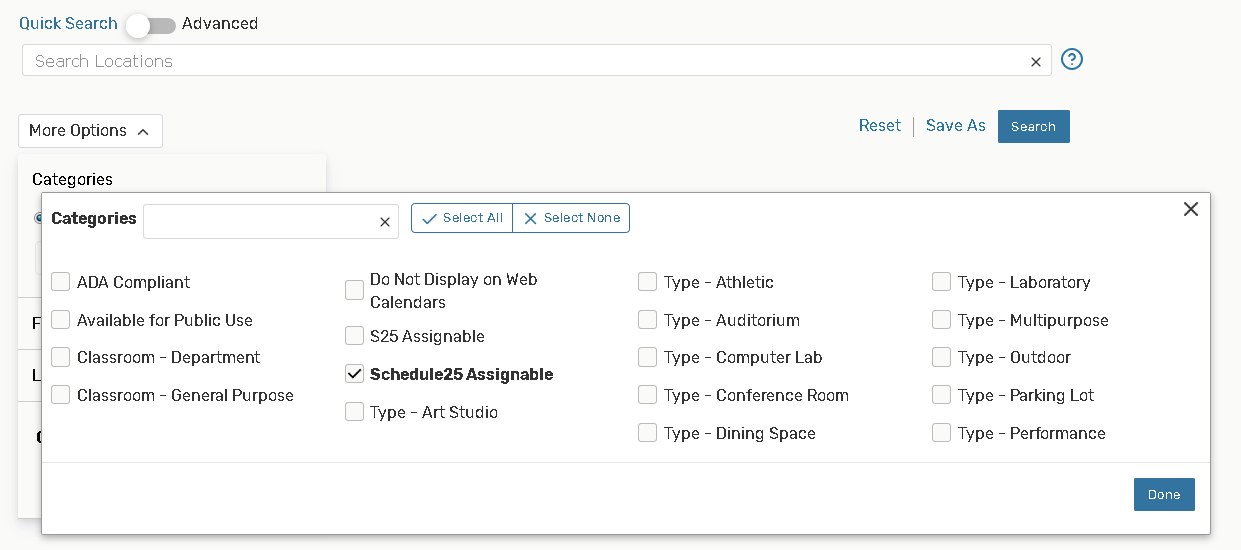Check the ADA Compliant checkbox
The width and height of the screenshot is (1241, 550).
click(61, 282)
